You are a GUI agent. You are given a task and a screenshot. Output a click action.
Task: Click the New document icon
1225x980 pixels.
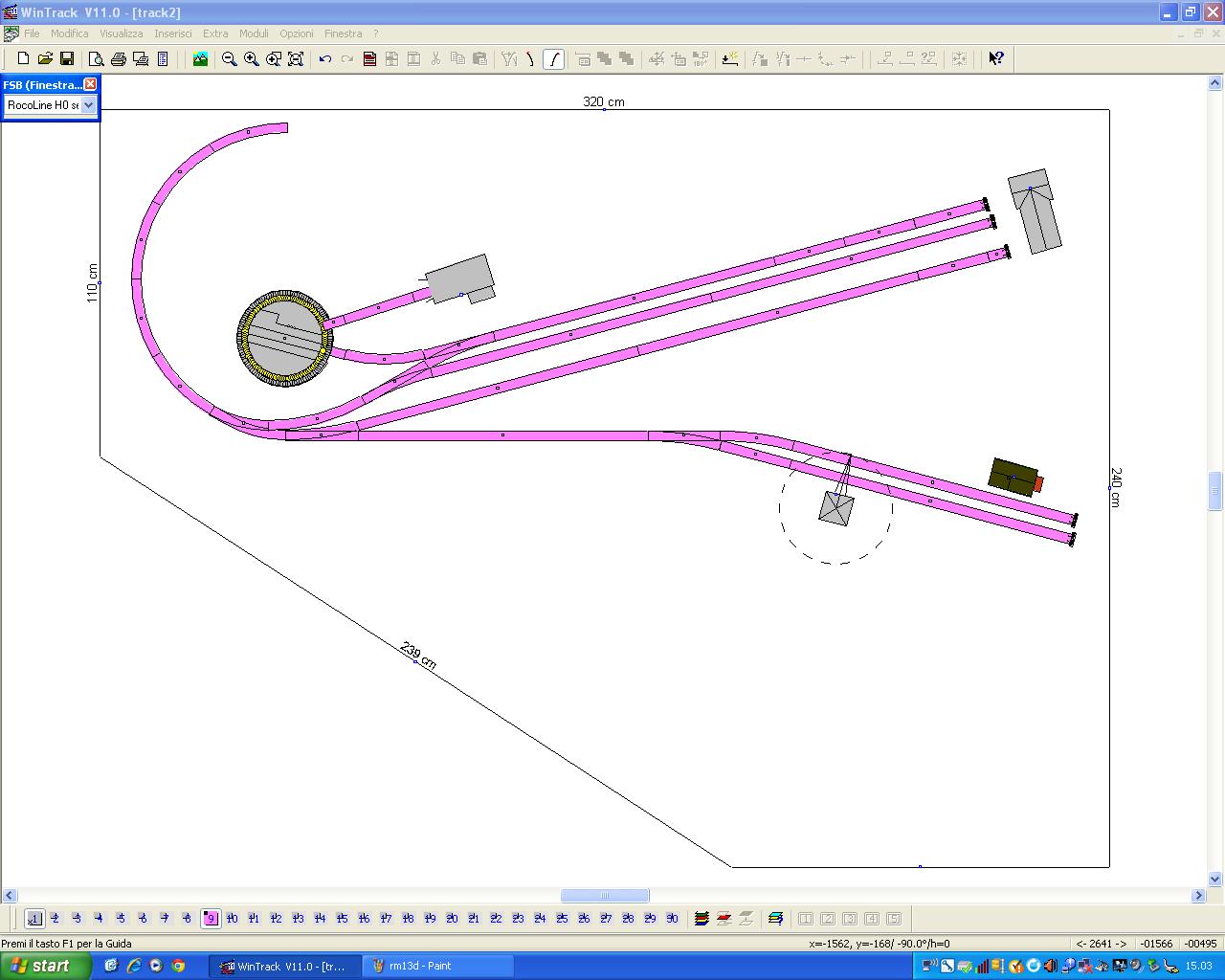(23, 58)
